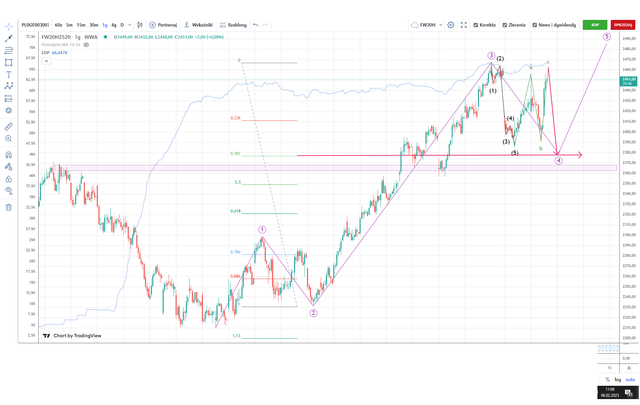
Task: Select the Elliott wave patterns tool
Action: [x=9, y=86]
